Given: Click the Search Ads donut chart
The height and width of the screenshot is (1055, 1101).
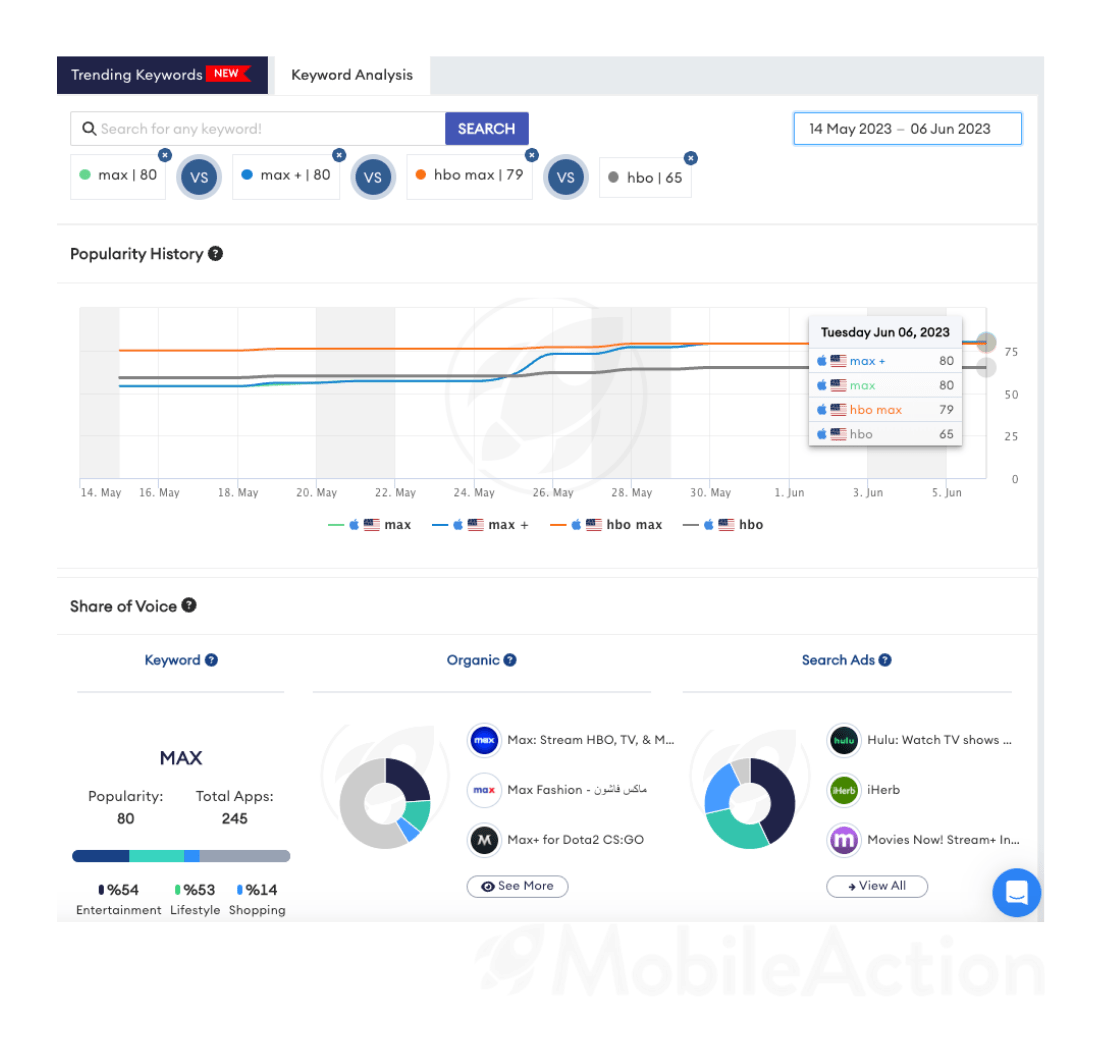Looking at the screenshot, I should coord(749,804).
